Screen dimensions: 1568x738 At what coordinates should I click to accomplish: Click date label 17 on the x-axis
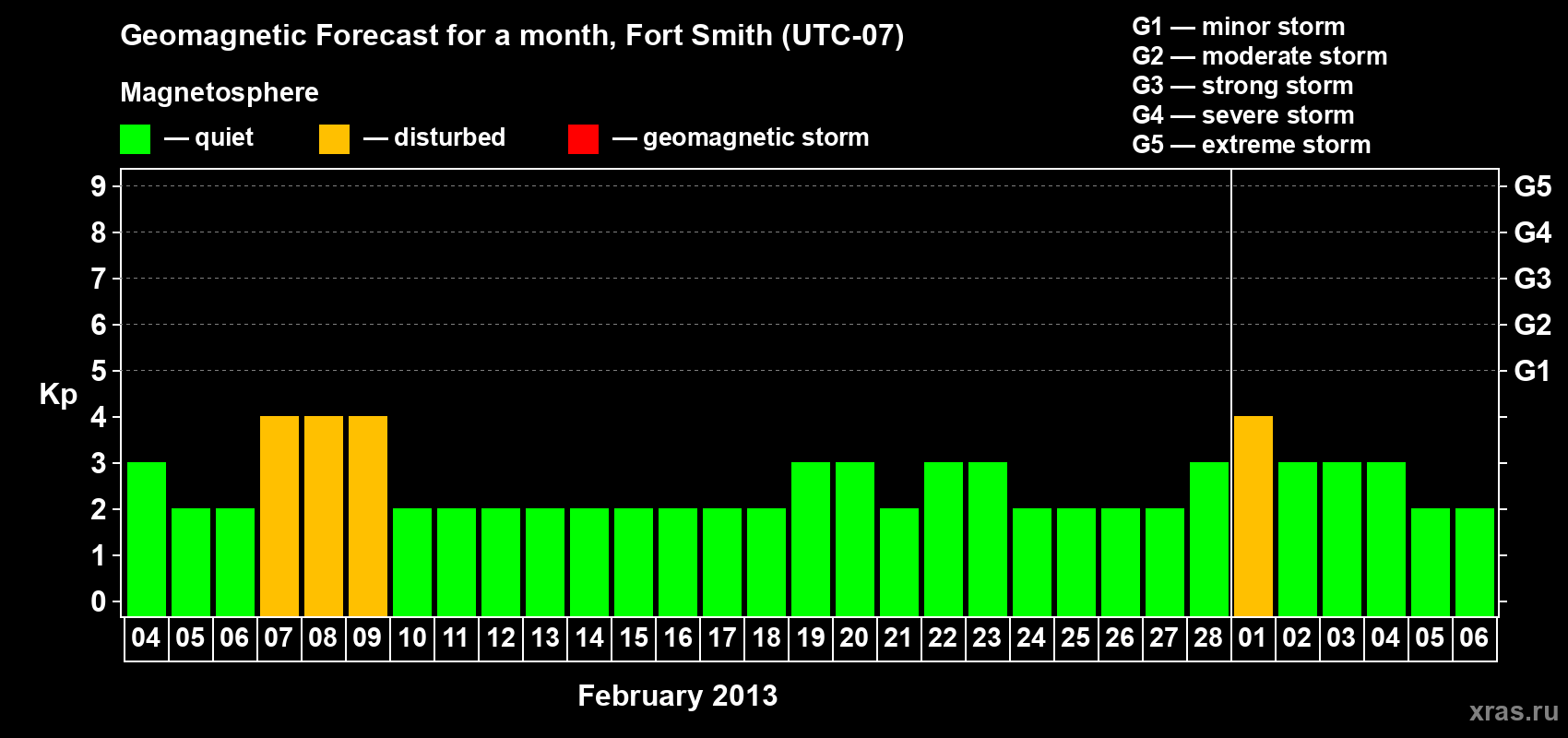coord(722,637)
